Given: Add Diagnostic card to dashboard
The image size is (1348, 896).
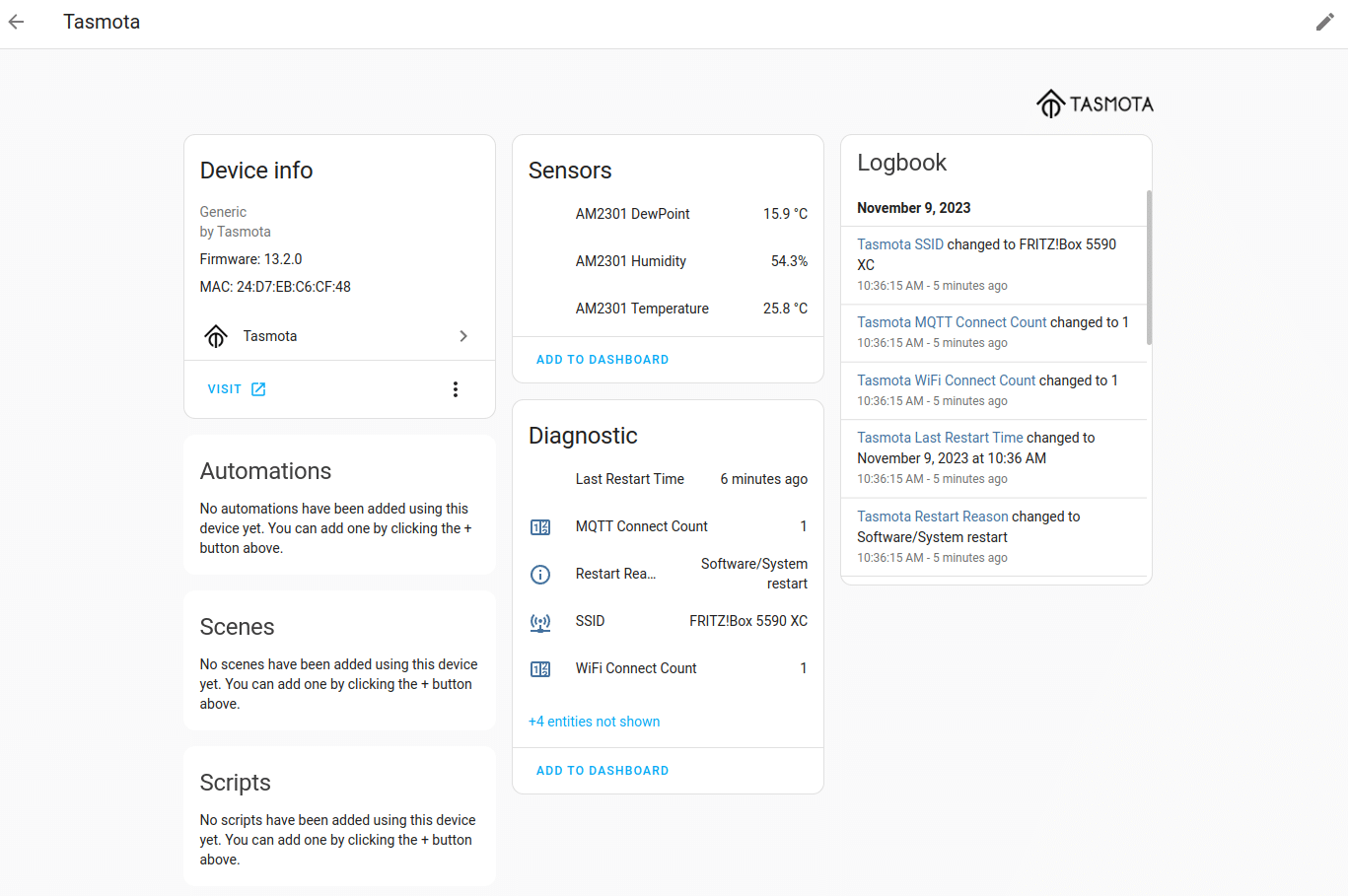Looking at the screenshot, I should click(x=602, y=771).
